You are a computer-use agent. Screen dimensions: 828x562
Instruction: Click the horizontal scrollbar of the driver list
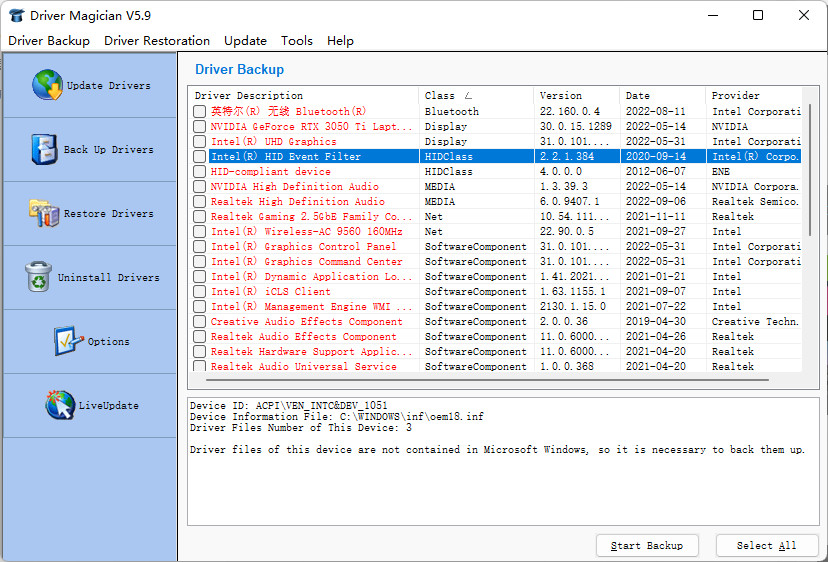(487, 379)
